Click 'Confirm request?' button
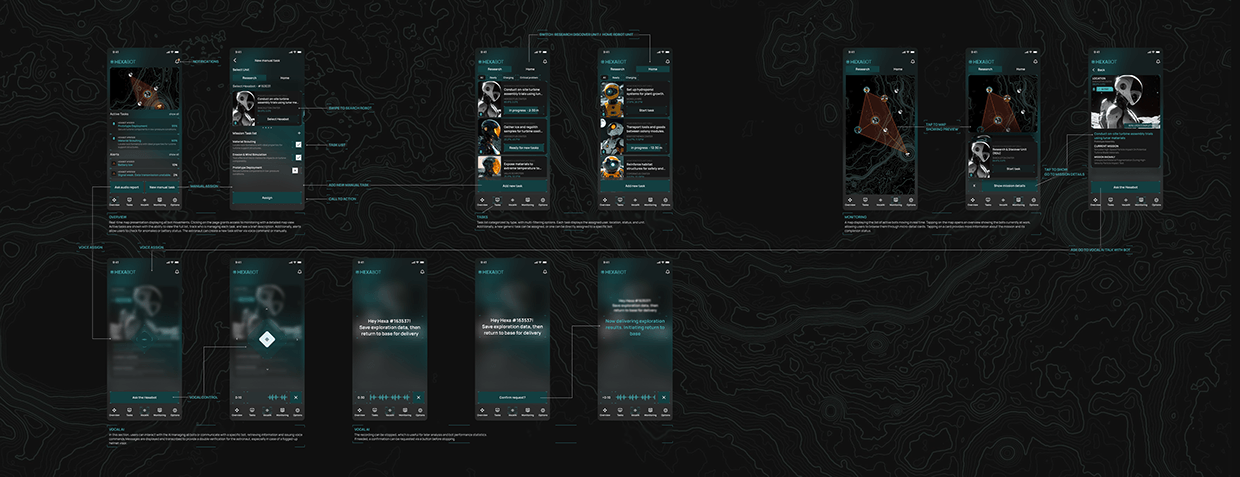1240x477 pixels. pos(512,397)
